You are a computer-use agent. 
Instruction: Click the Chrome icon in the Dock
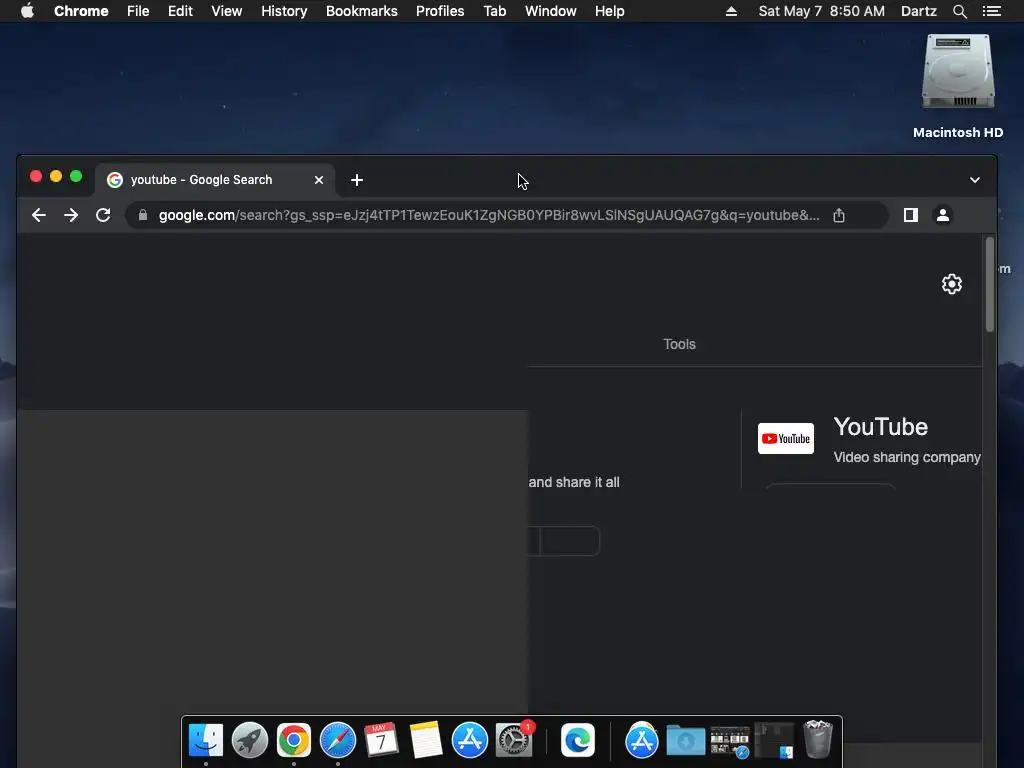tap(294, 741)
